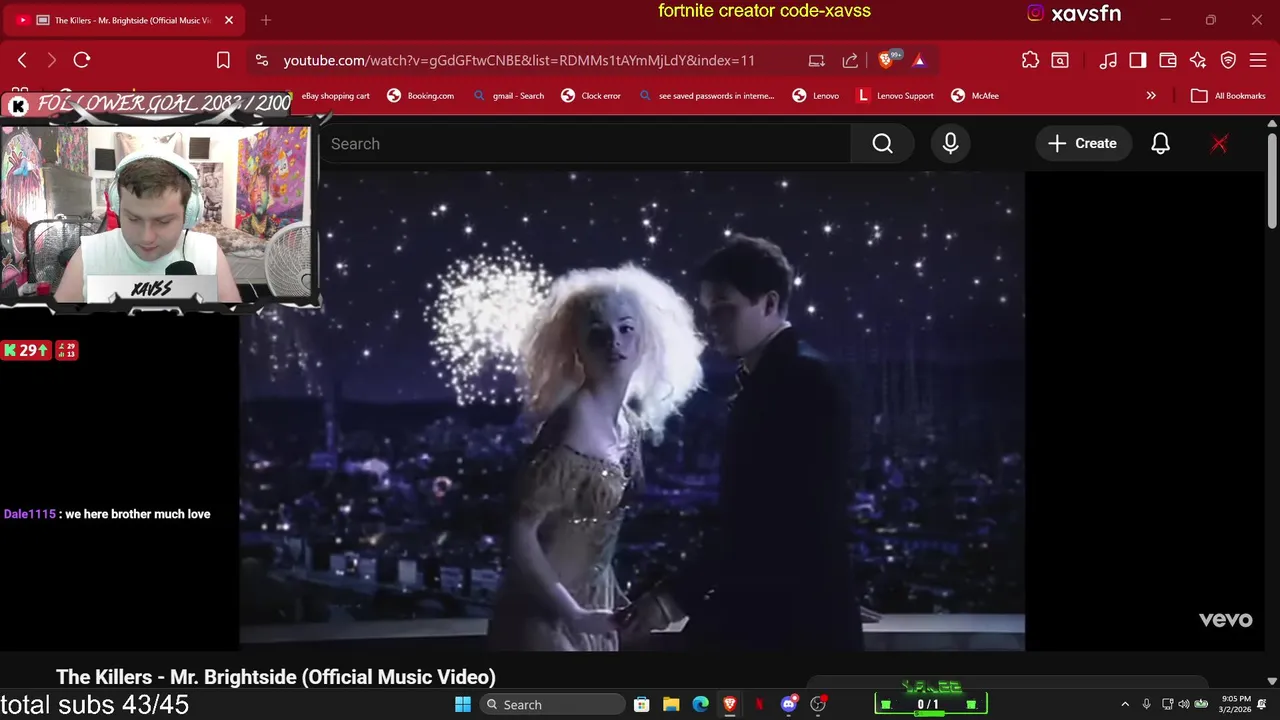
Task: Start voice search with microphone icon
Action: coord(950,144)
